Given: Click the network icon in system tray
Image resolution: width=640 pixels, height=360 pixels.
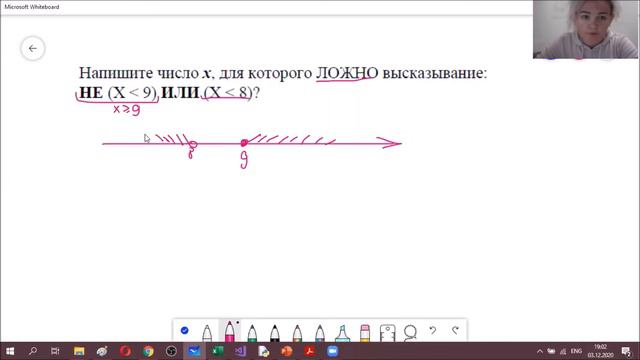Looking at the screenshot, I should point(563,351).
